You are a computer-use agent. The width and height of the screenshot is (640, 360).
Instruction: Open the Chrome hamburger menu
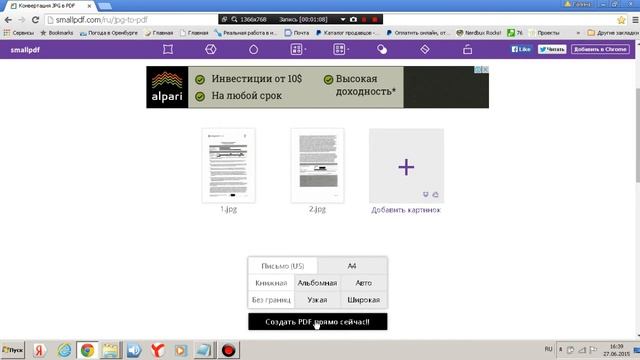(636, 20)
